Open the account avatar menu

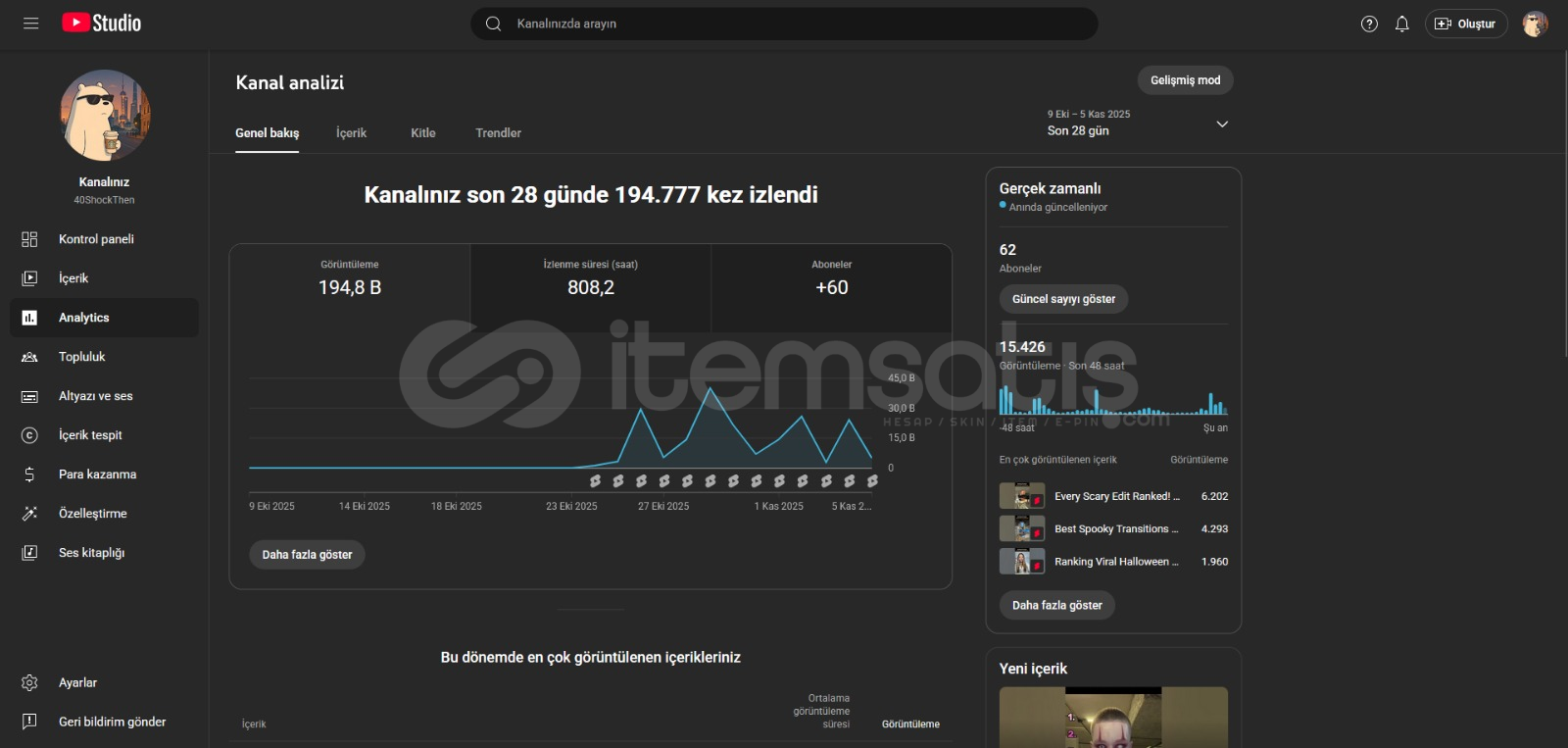point(1535,24)
